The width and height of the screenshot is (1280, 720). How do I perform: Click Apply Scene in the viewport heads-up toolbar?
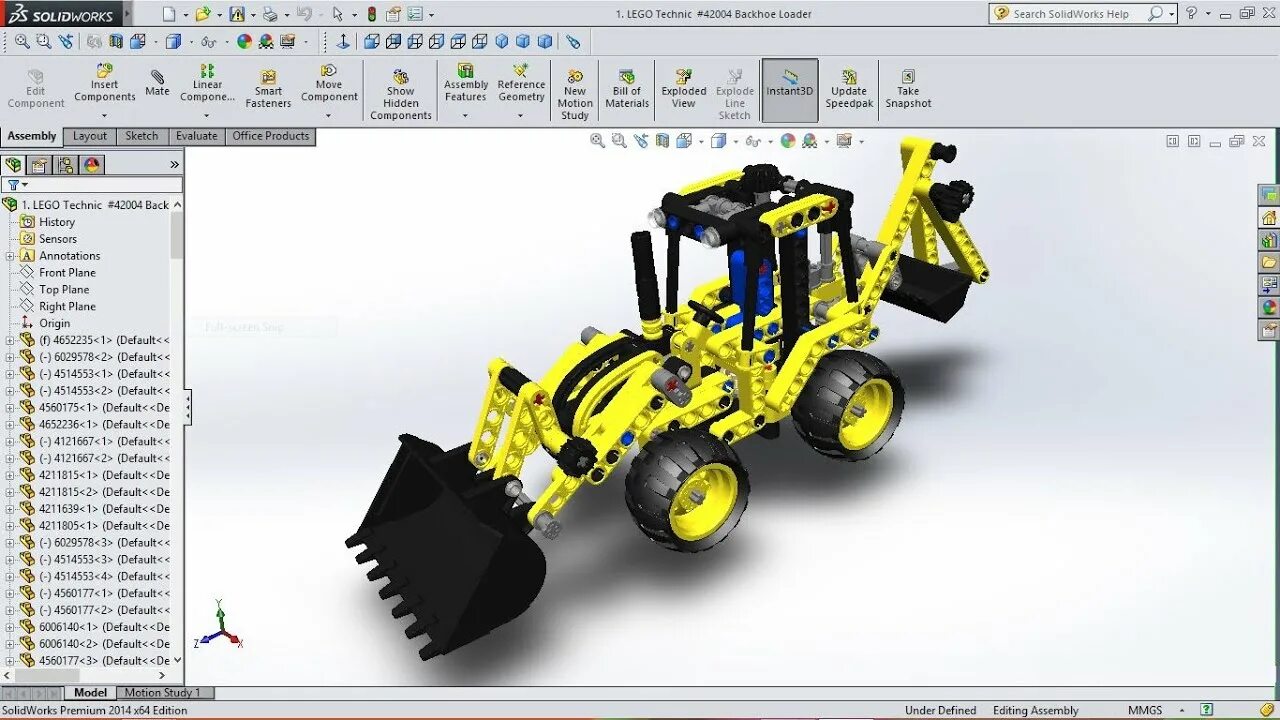(x=809, y=141)
